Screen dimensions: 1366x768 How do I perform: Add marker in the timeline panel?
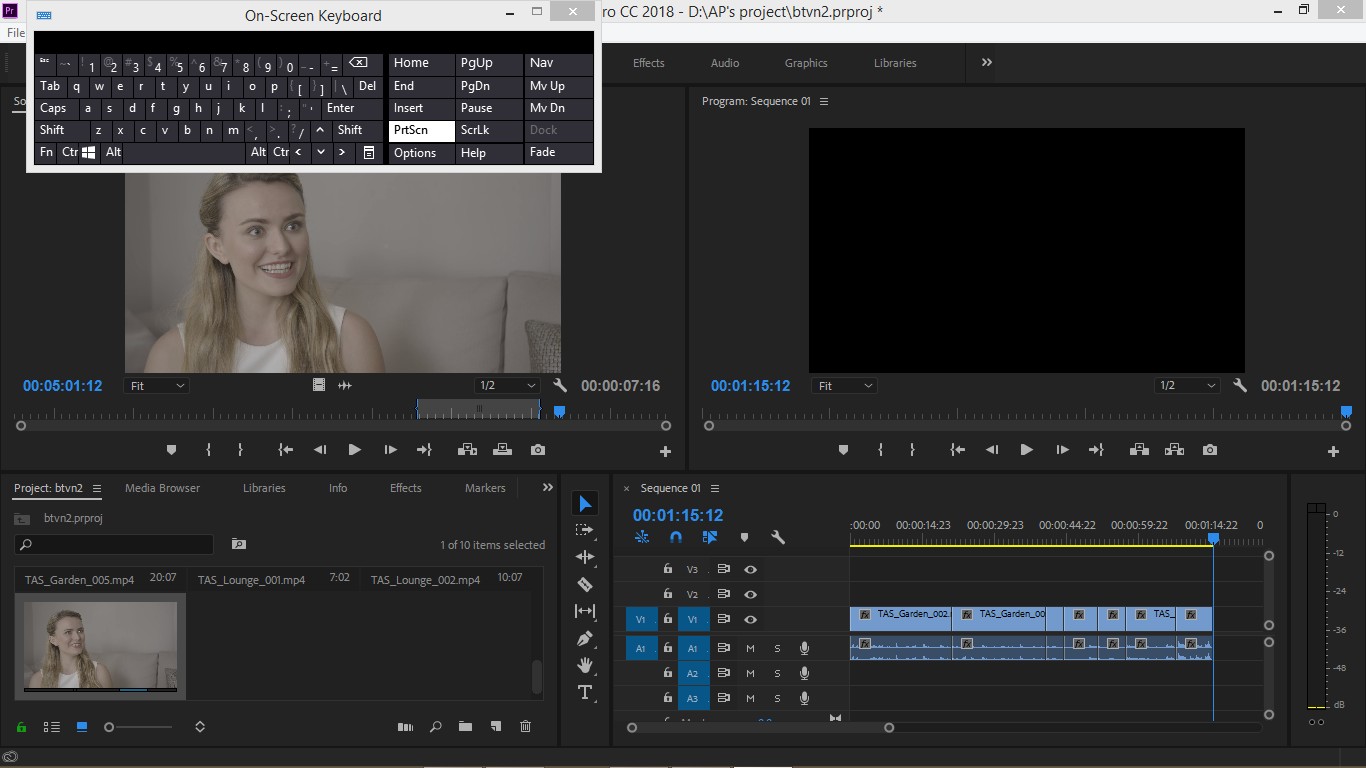[x=744, y=537]
